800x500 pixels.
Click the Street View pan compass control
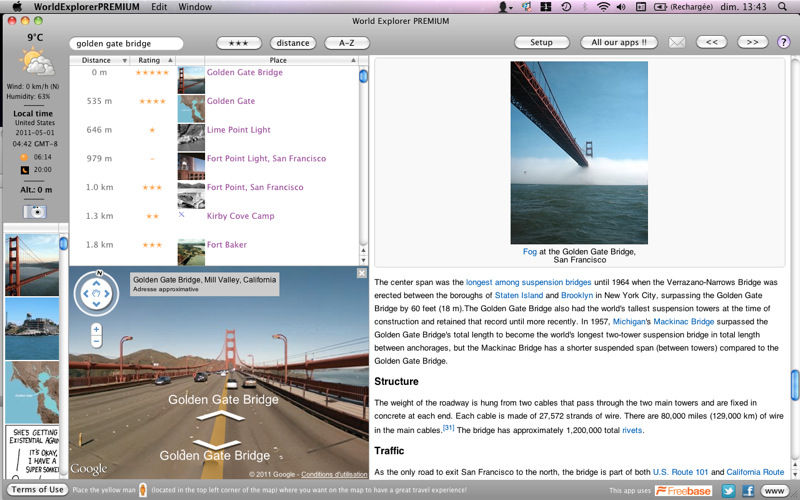(x=96, y=293)
